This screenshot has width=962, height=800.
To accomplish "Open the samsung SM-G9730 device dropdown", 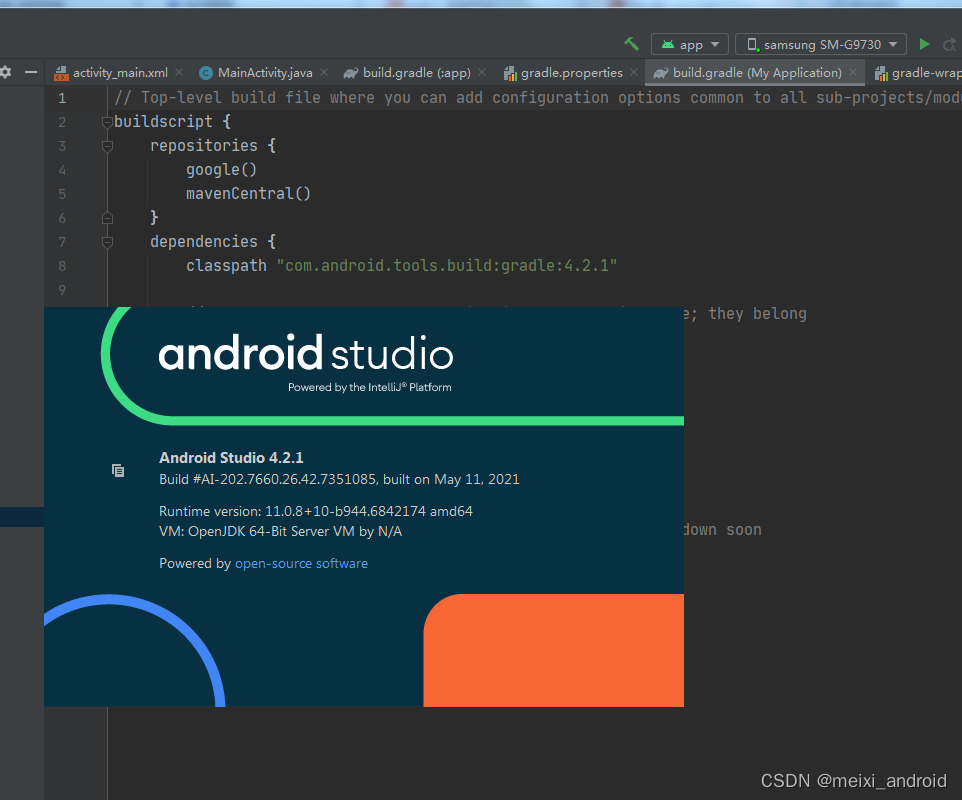I will 891,44.
